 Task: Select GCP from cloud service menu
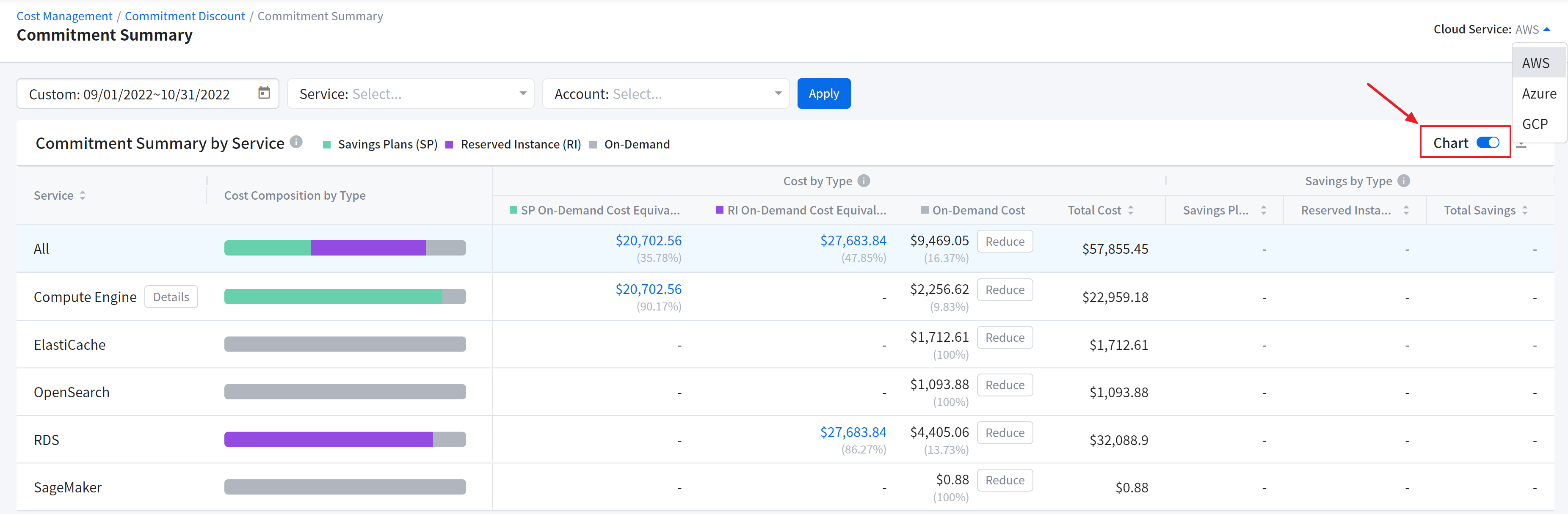pos(1534,124)
